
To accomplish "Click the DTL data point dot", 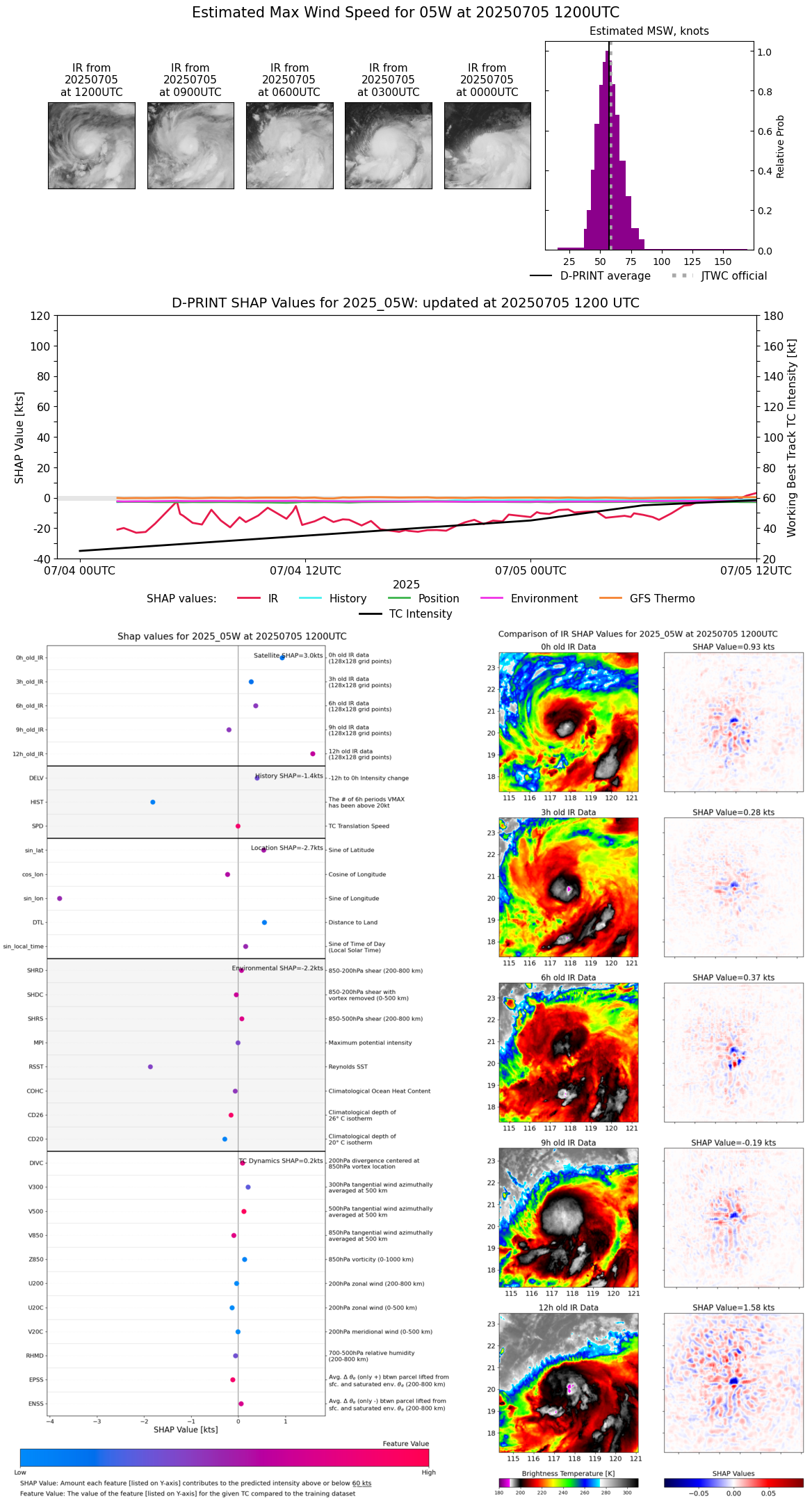I will 264,922.
